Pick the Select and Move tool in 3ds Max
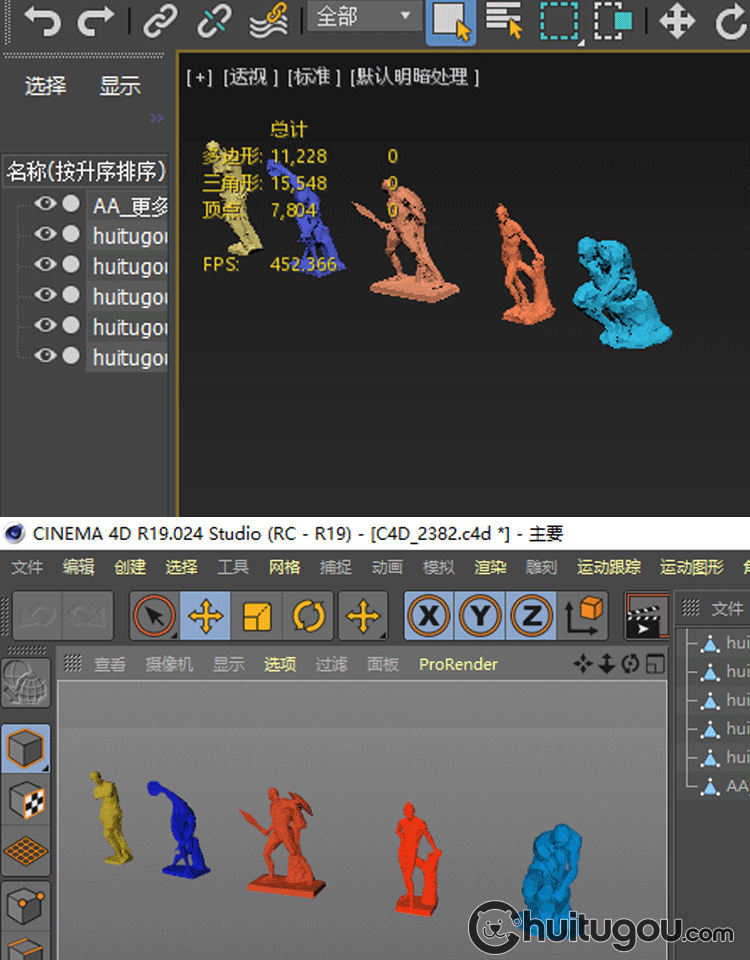 677,21
